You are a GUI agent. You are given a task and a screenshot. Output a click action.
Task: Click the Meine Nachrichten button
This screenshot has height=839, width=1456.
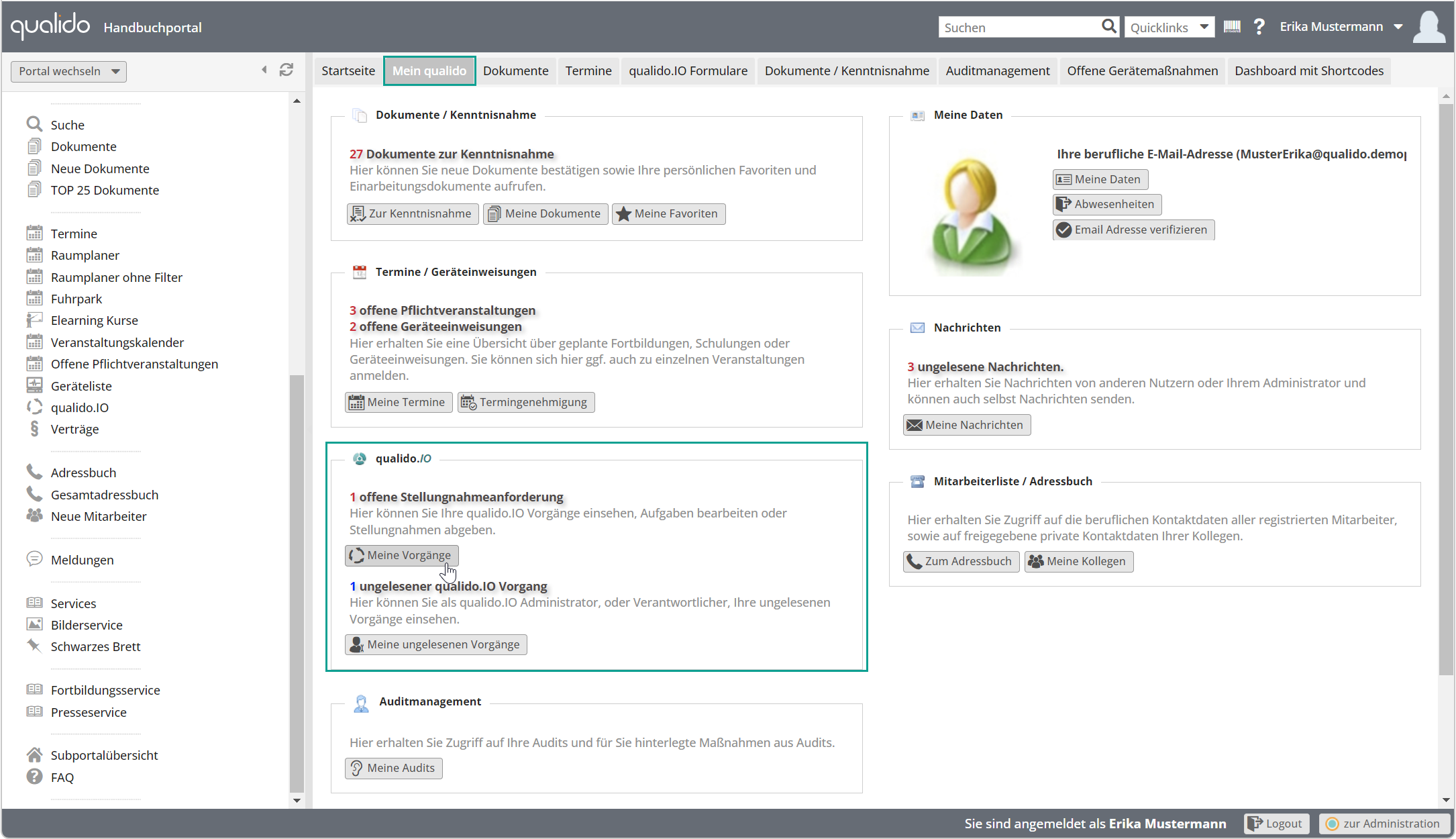pos(967,425)
